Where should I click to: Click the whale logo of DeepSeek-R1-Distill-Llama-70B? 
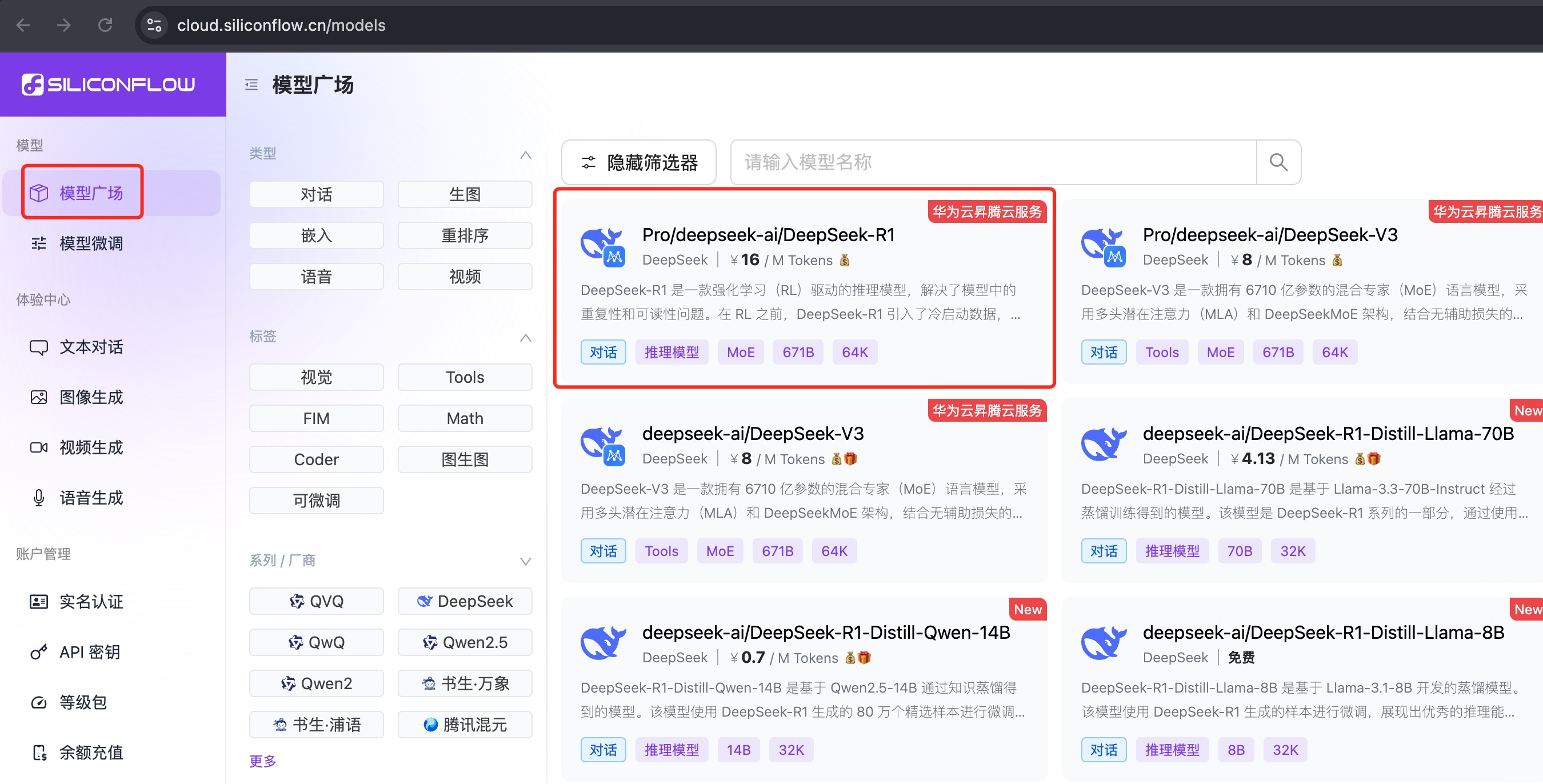tap(1104, 445)
